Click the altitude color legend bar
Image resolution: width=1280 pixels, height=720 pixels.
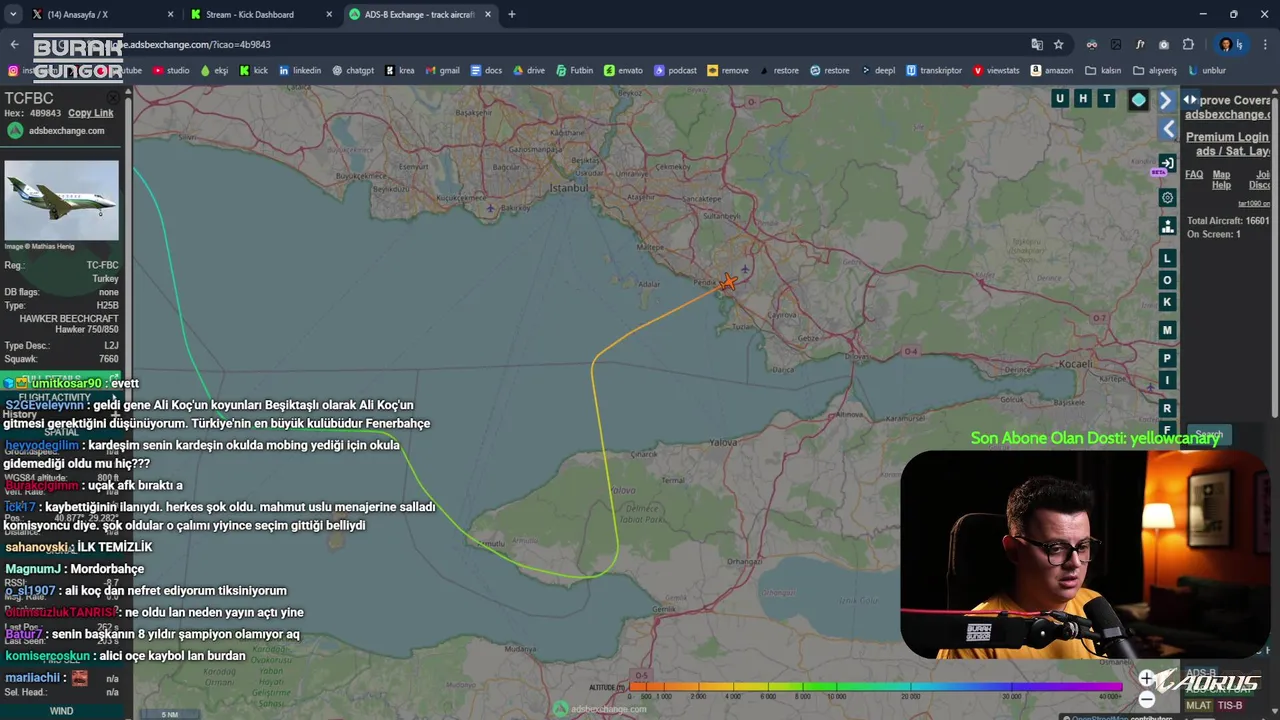tap(875, 686)
